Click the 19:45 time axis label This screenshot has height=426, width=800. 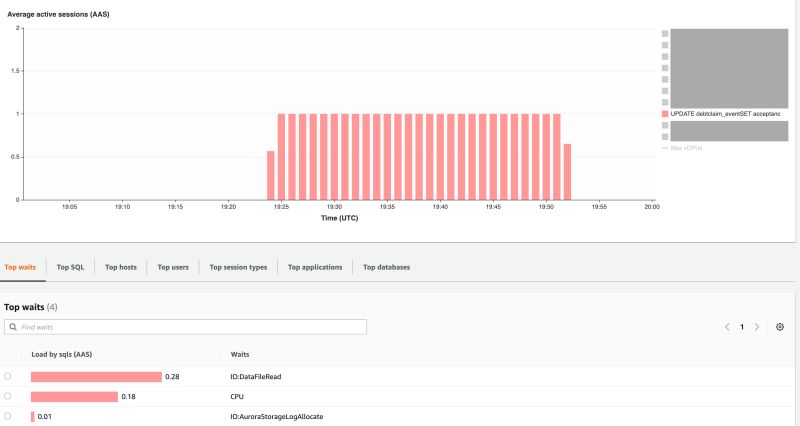tap(493, 207)
